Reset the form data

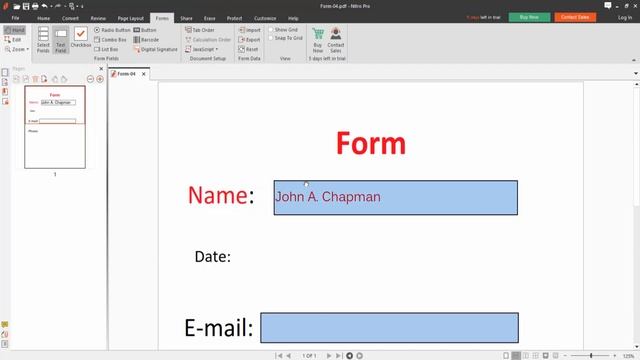point(248,49)
